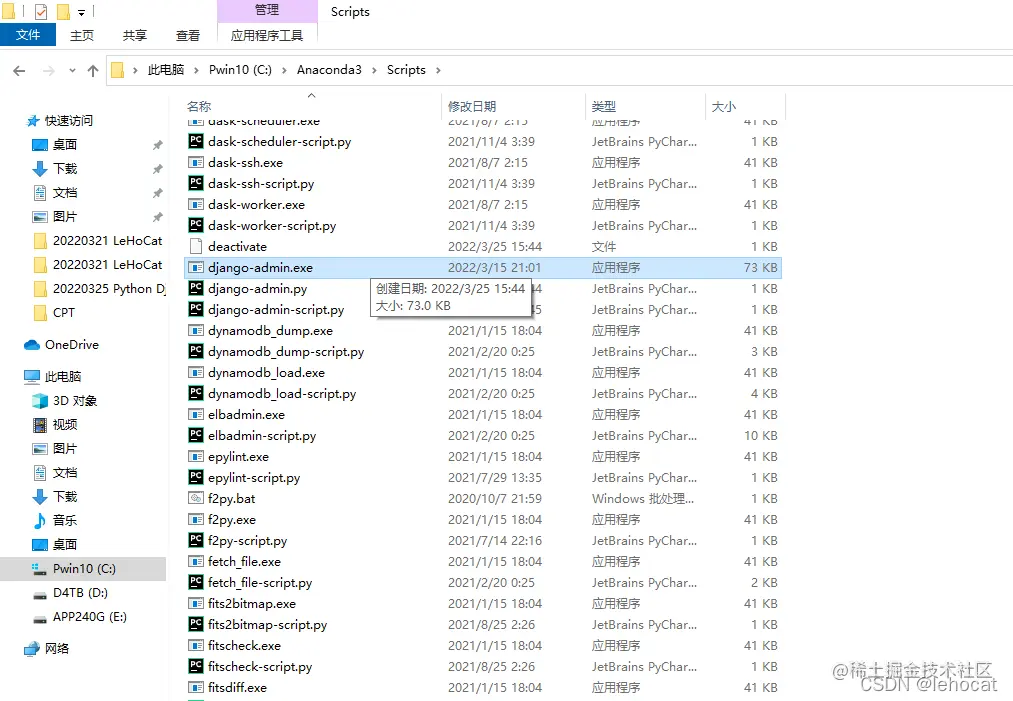Select the 管理 contextual tab header
Viewport: 1013px width, 701px height.
coord(267,10)
